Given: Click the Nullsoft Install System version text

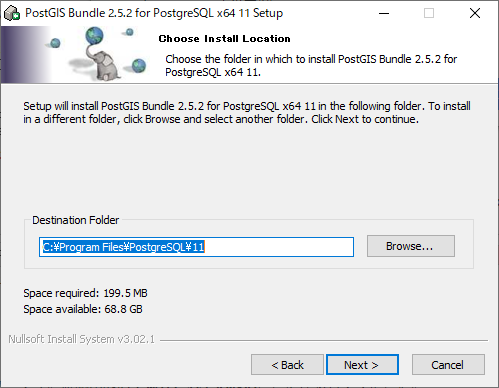Looking at the screenshot, I should tap(81, 339).
